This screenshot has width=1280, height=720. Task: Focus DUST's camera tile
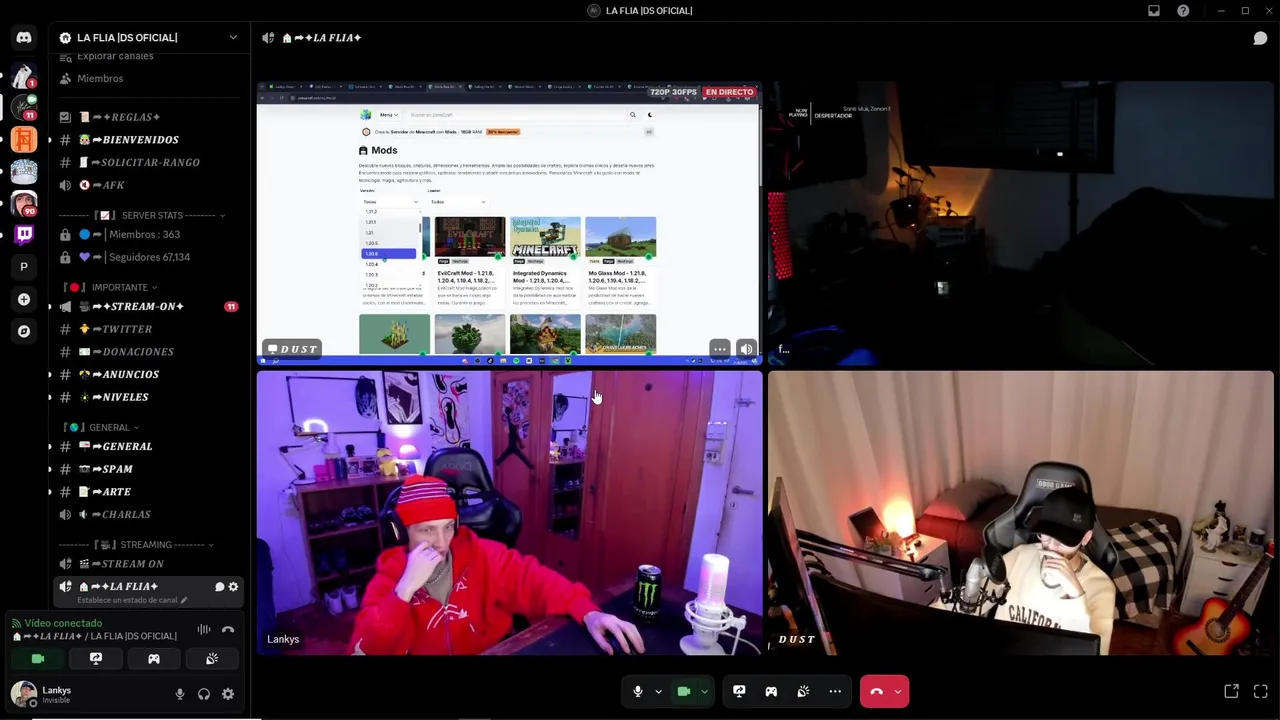(x=1021, y=513)
